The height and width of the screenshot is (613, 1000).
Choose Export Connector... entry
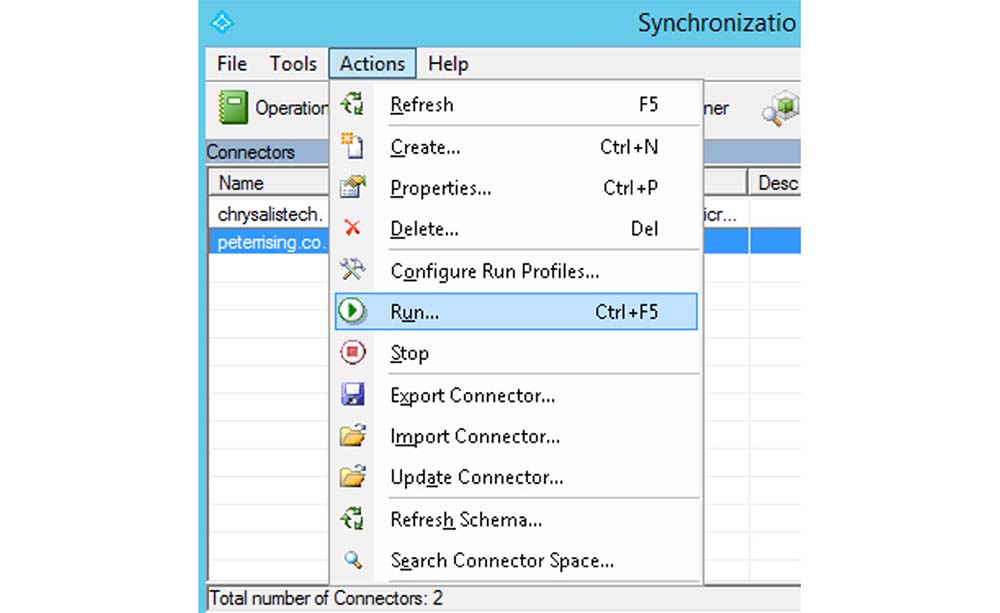(x=516, y=395)
